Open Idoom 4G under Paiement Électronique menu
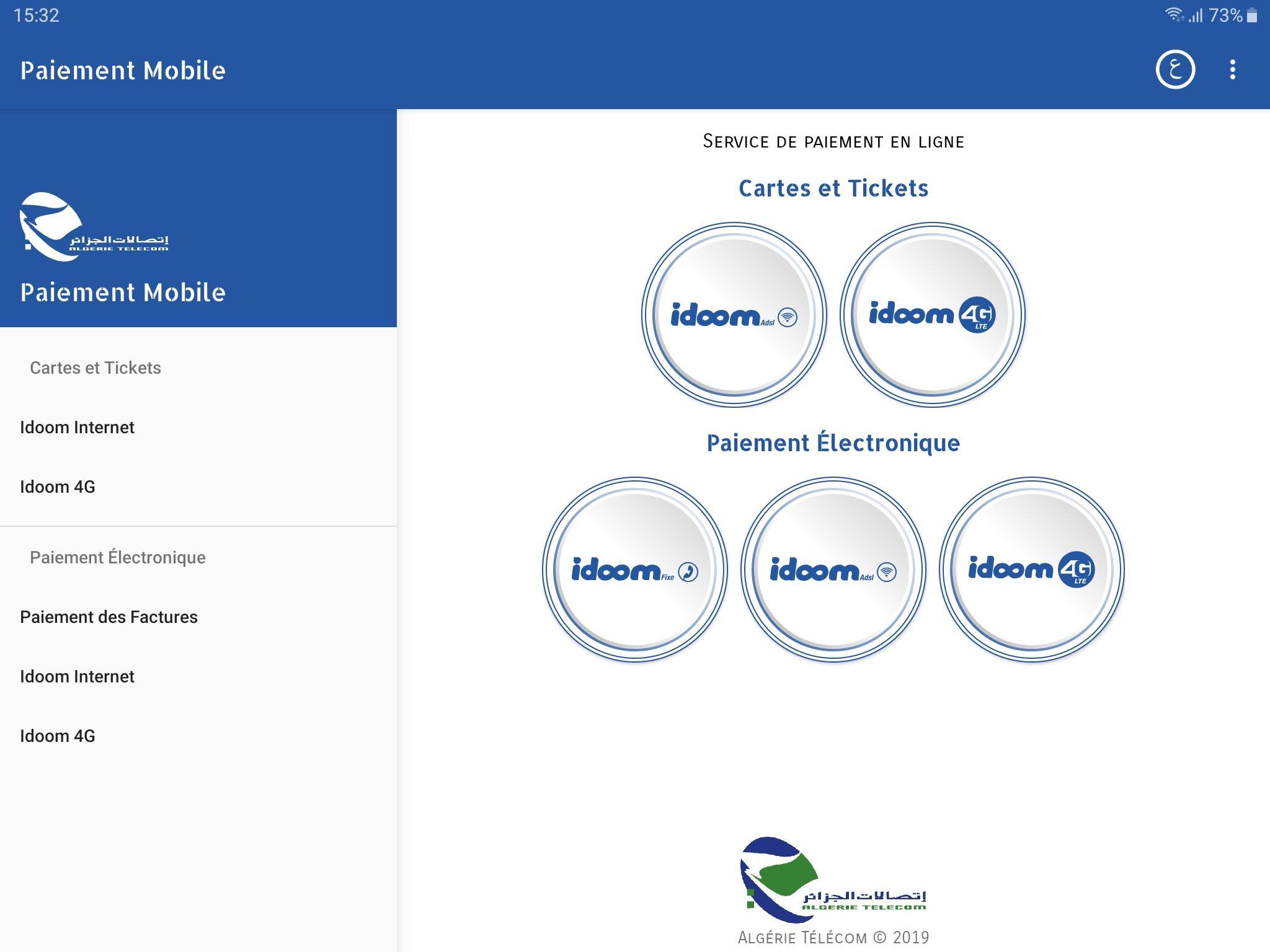This screenshot has height=952, width=1270. click(198, 736)
